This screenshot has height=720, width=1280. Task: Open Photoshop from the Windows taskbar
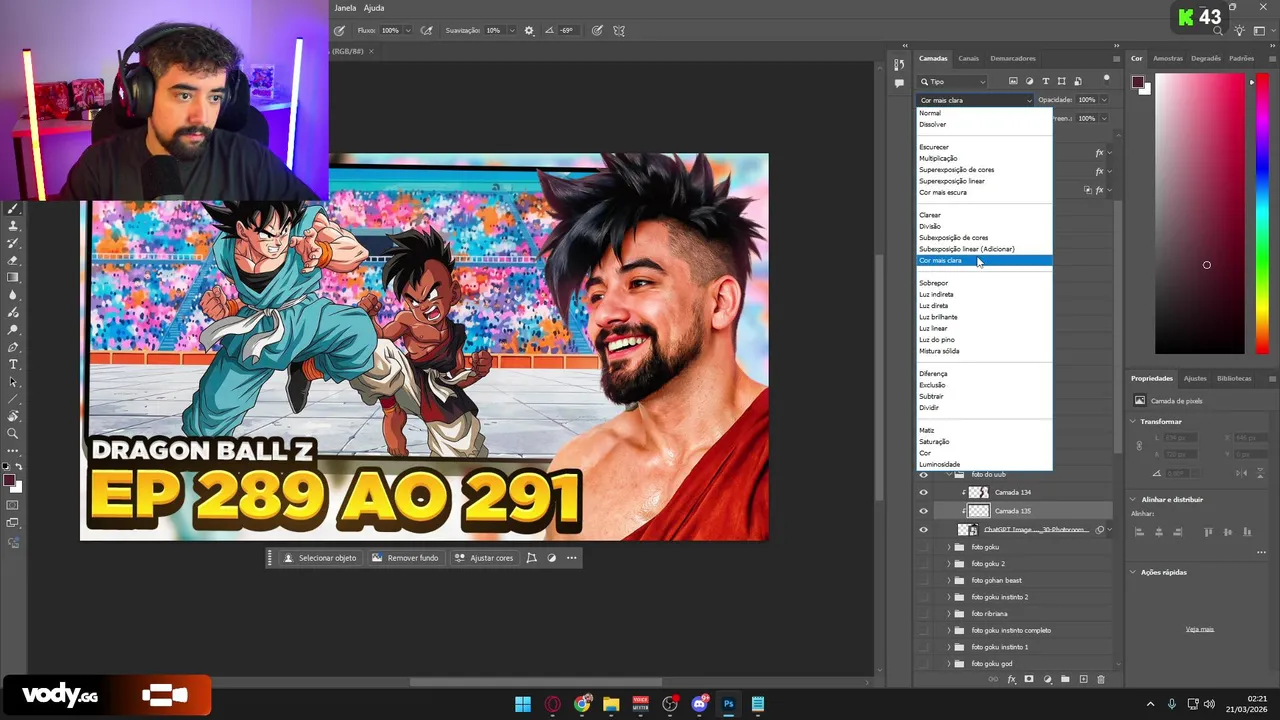(x=729, y=704)
